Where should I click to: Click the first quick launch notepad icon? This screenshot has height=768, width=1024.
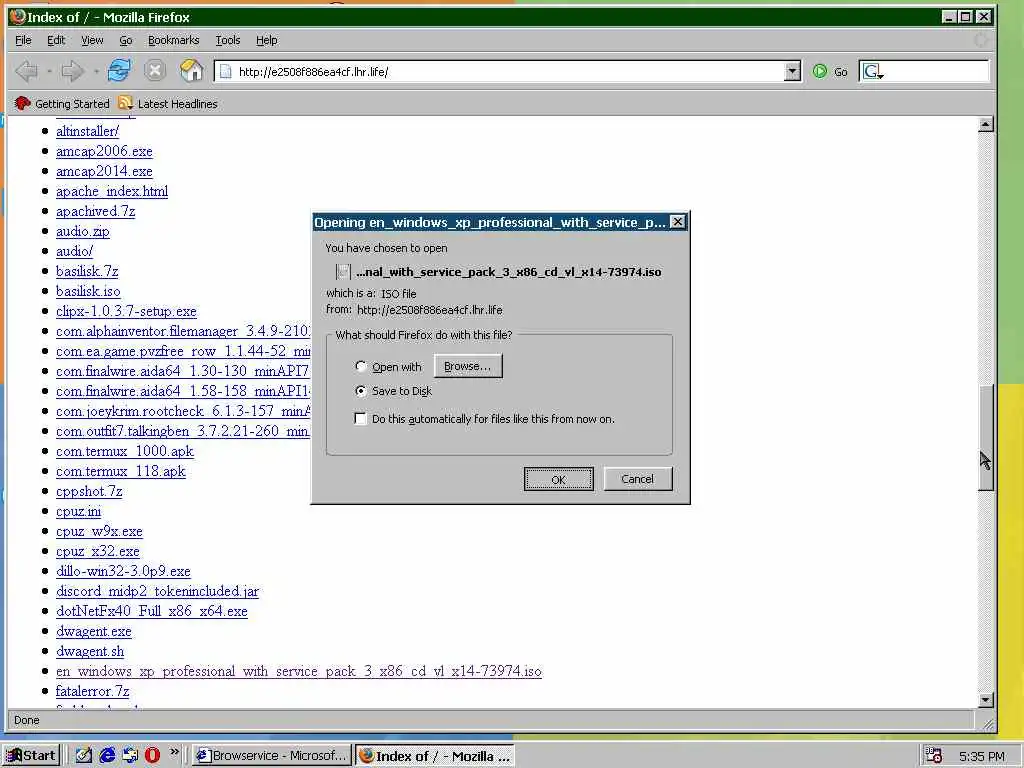point(84,756)
